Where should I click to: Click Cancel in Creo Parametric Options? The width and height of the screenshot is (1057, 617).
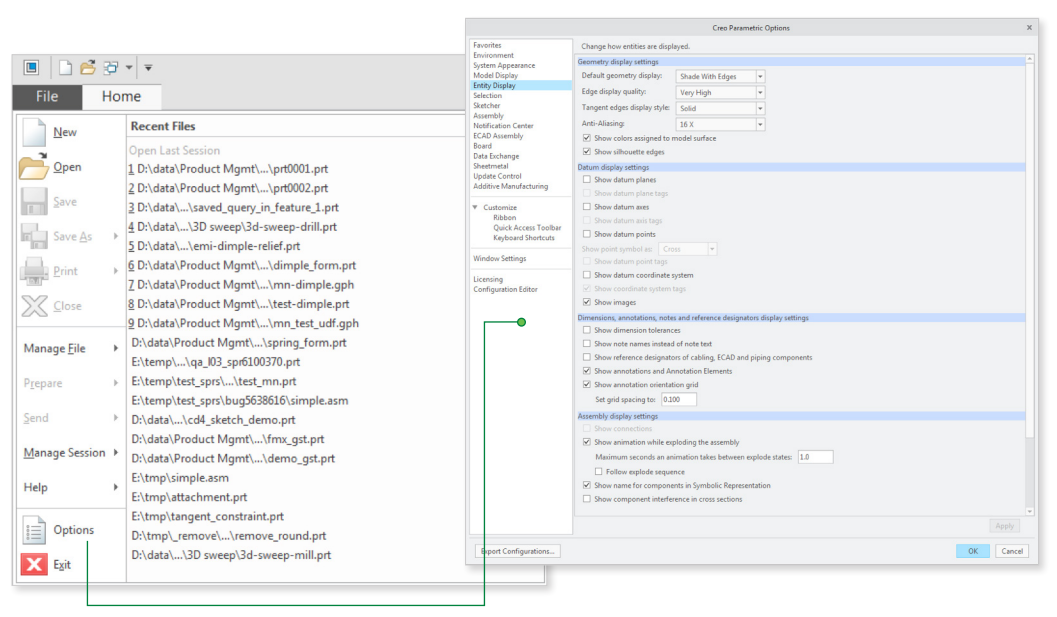tap(1012, 552)
